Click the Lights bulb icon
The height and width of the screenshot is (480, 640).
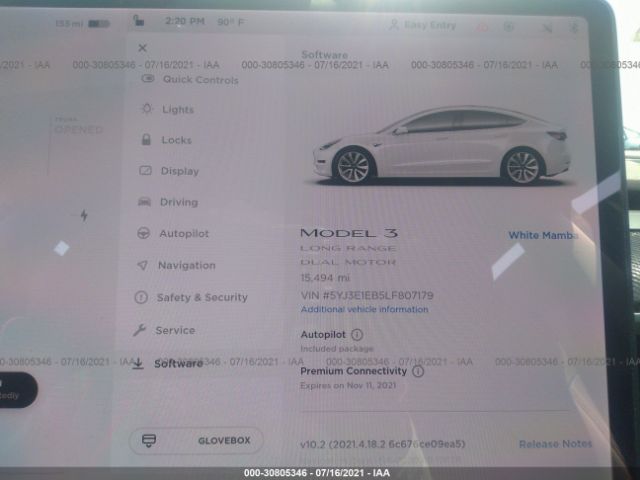pyautogui.click(x=147, y=109)
